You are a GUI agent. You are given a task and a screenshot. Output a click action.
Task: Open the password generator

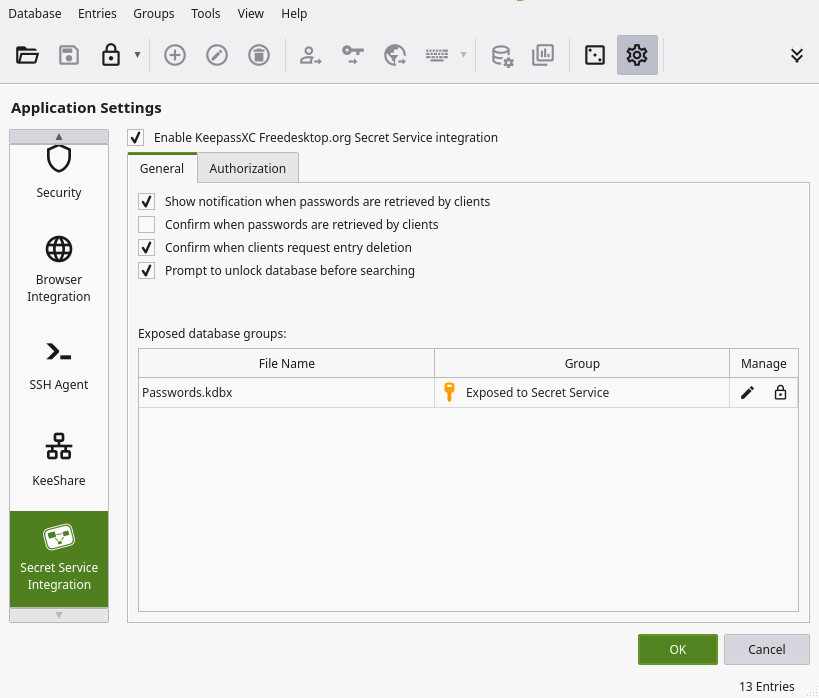click(x=595, y=55)
